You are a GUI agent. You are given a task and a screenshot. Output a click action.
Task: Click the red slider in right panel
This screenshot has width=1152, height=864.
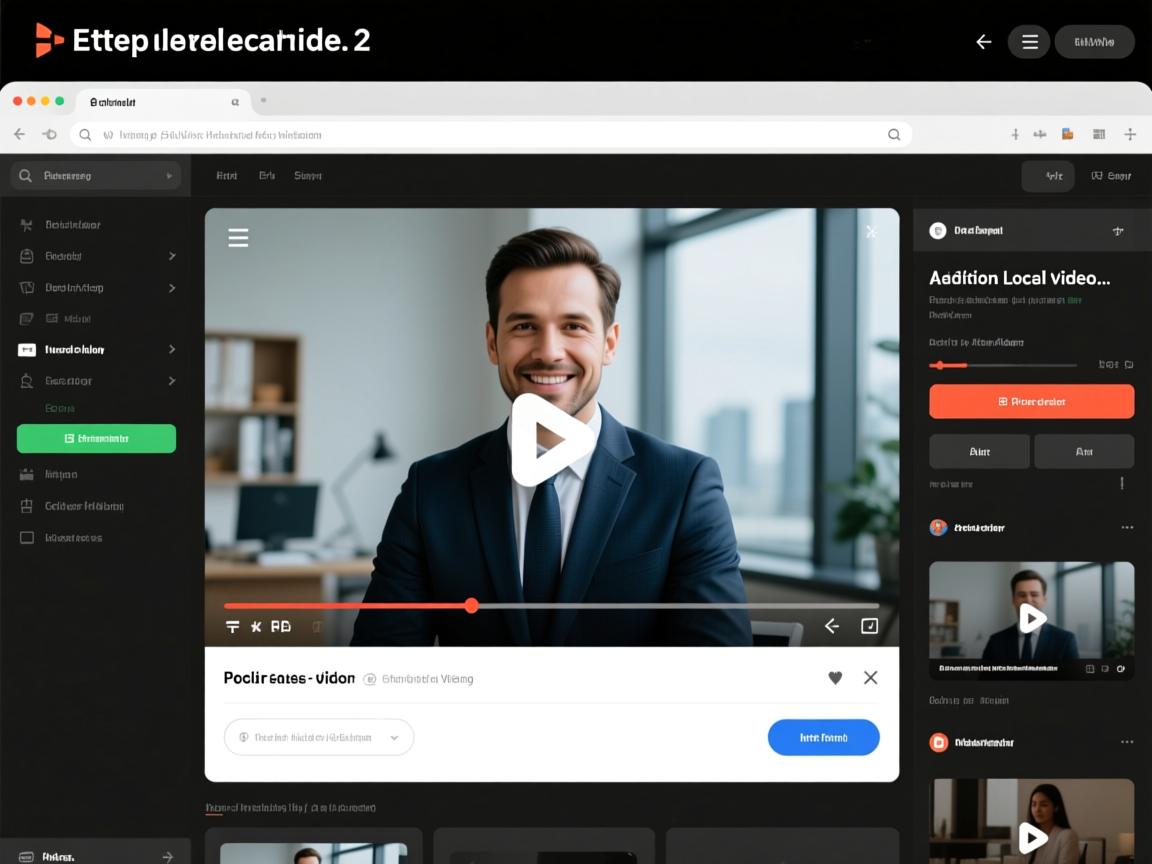point(948,365)
